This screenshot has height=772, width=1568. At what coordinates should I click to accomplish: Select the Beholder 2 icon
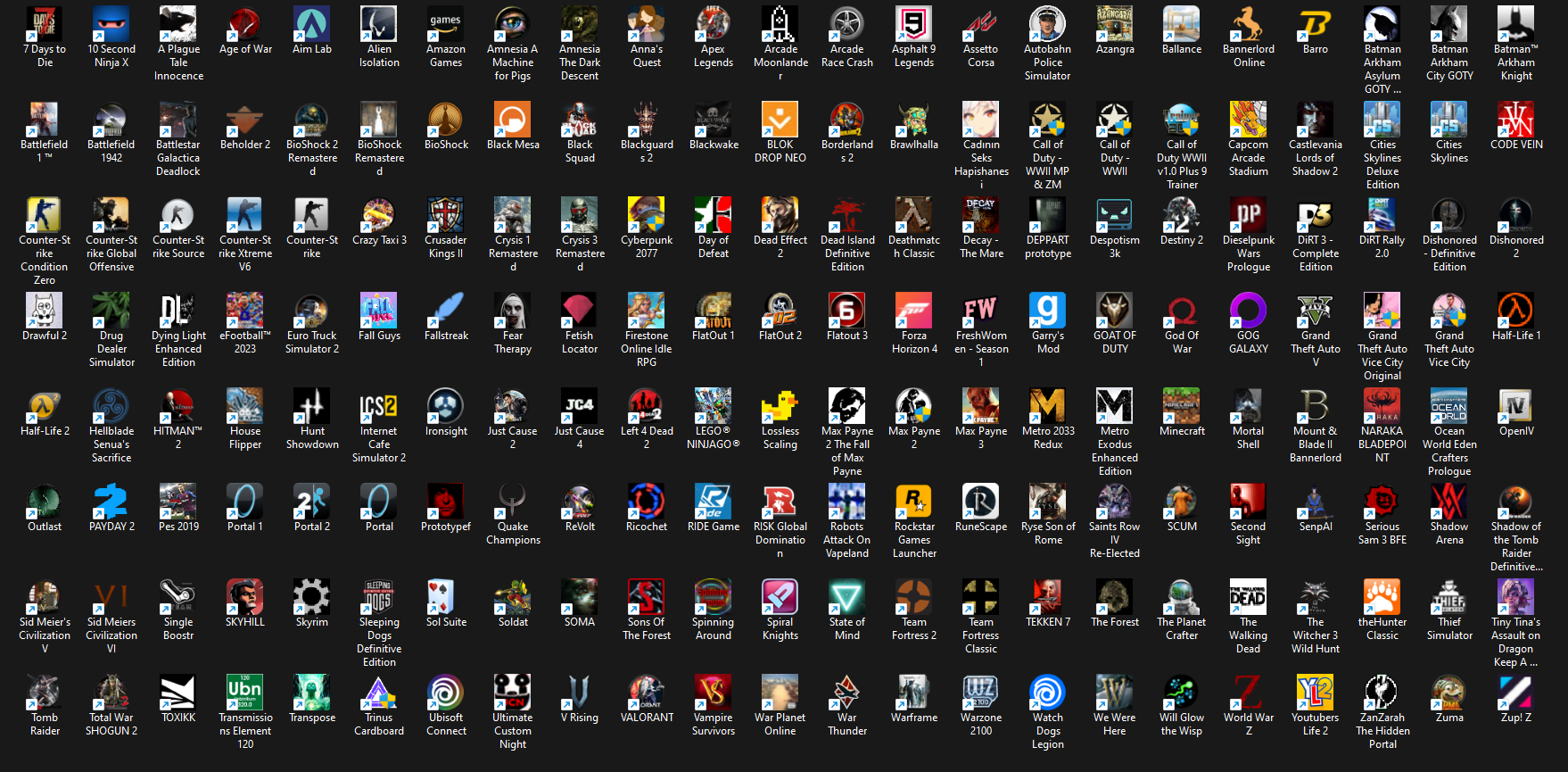(x=245, y=120)
